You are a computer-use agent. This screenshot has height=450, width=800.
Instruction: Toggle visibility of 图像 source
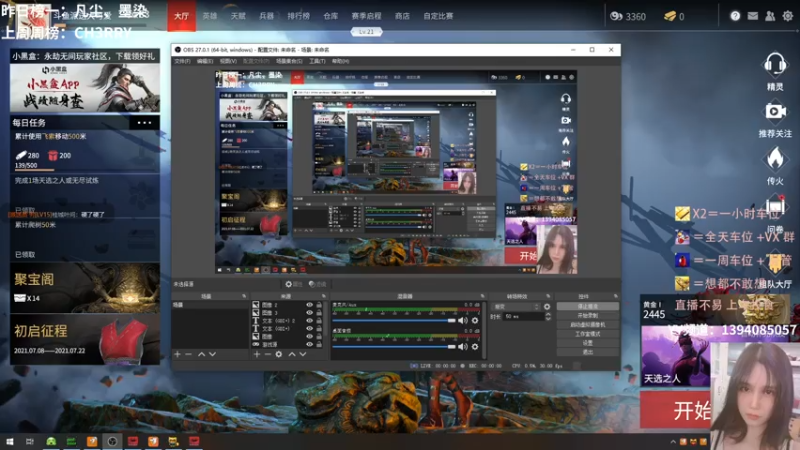309,336
